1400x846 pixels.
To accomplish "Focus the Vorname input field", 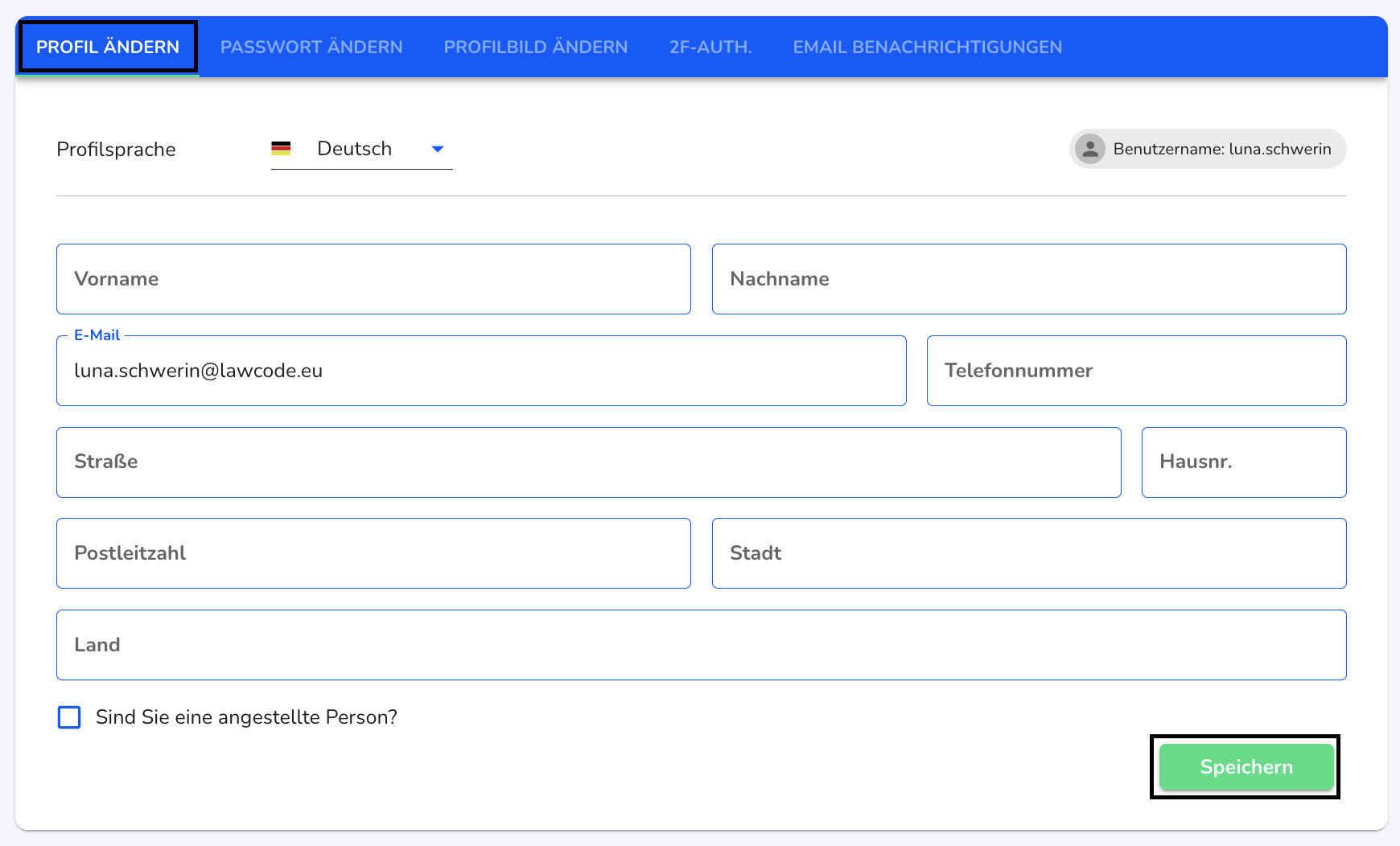I will pos(373,279).
